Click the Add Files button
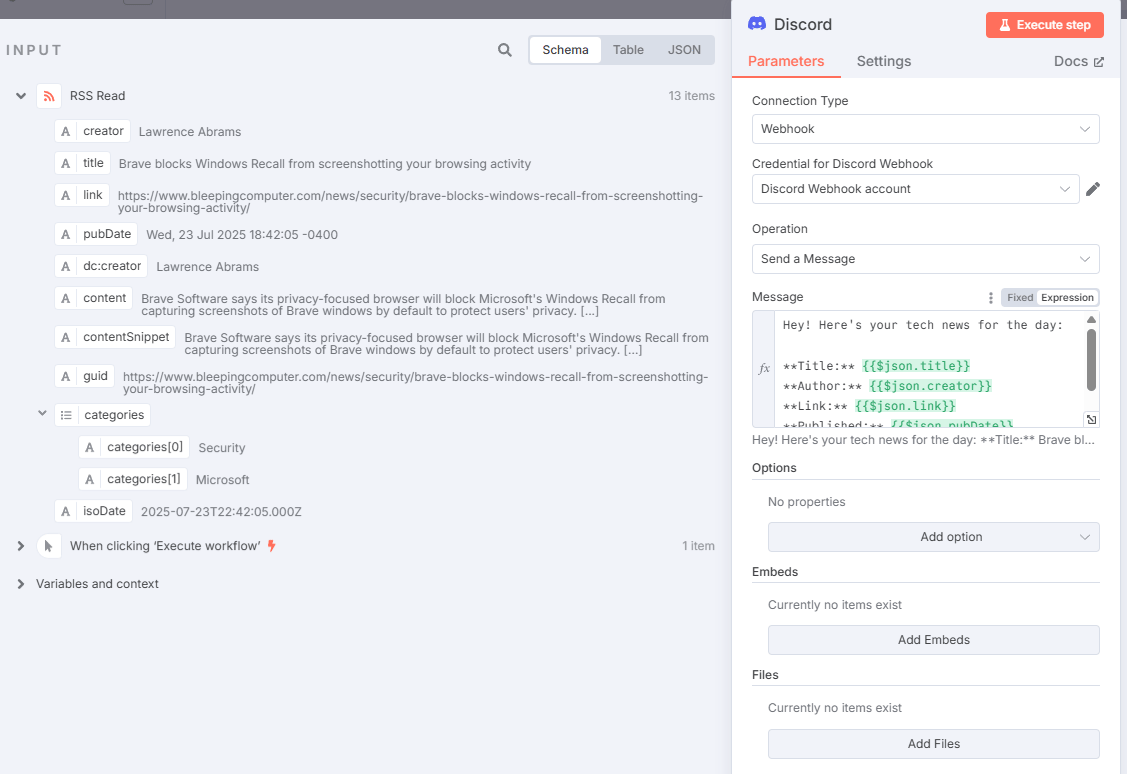The height and width of the screenshot is (774, 1127). point(933,744)
